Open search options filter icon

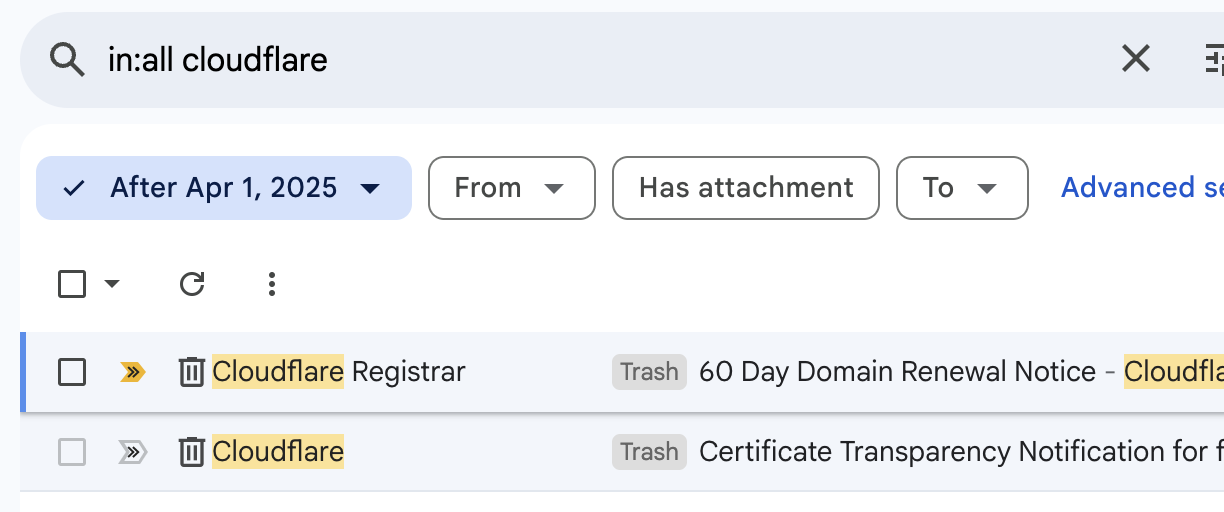pyautogui.click(x=1213, y=60)
